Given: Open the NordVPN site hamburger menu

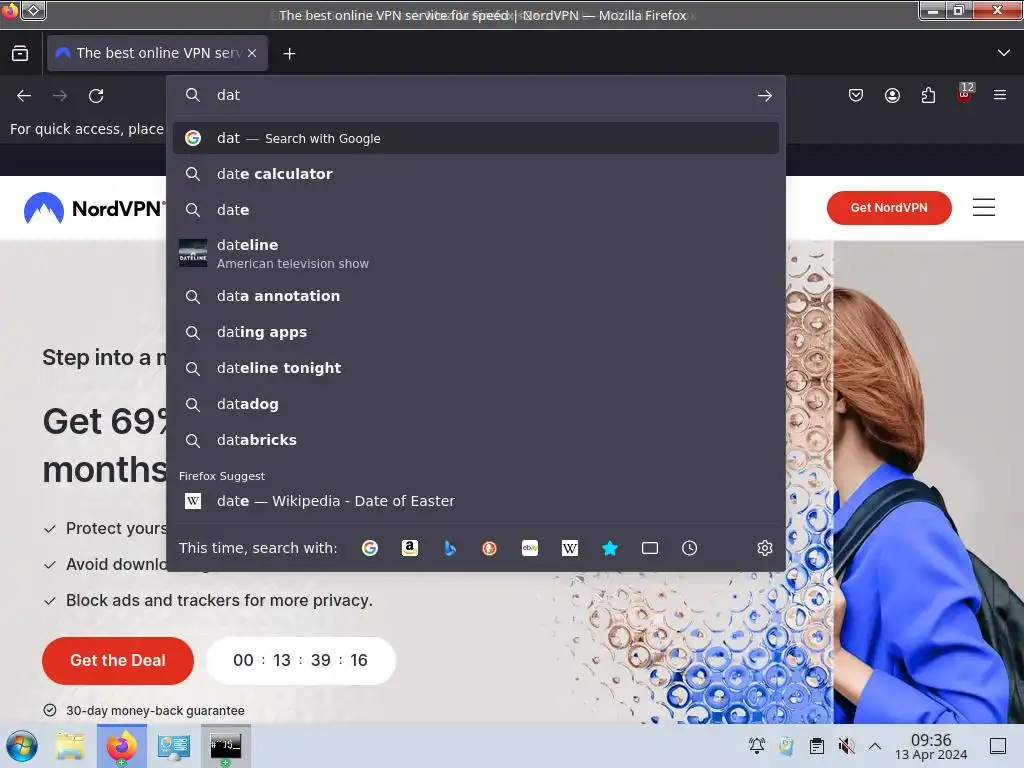Looking at the screenshot, I should click(984, 208).
